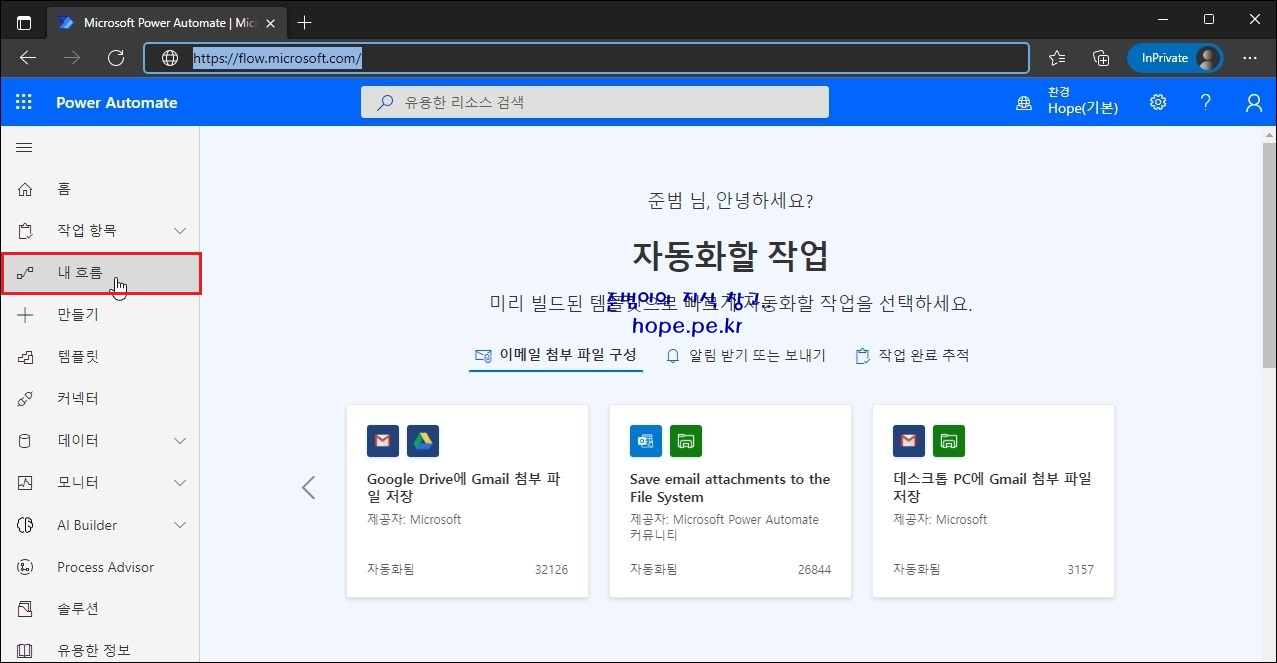
Task: Click the hamburger menu to collapse navigation
Action: pos(25,147)
